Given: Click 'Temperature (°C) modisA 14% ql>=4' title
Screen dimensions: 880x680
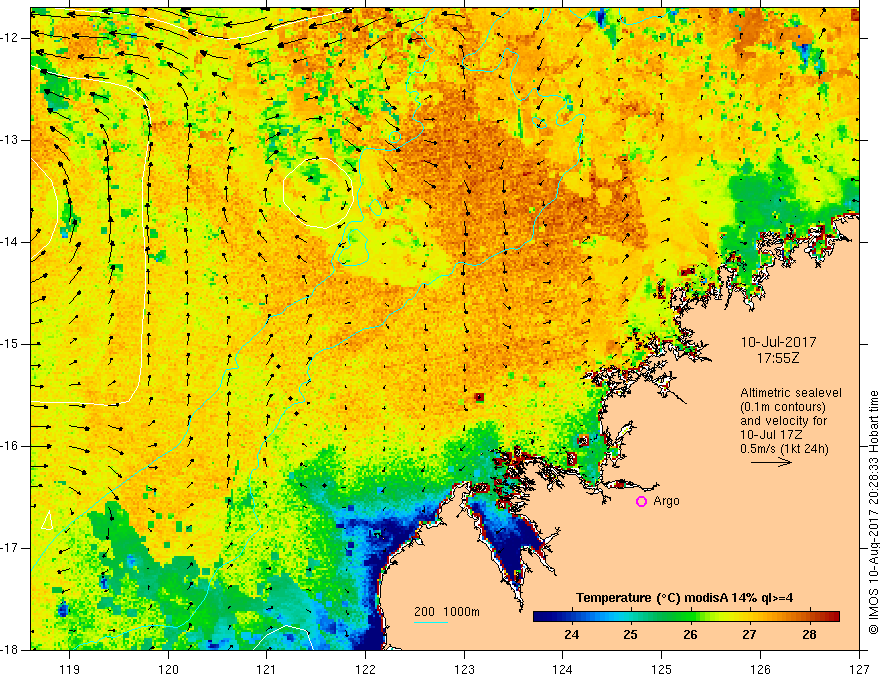Looking at the screenshot, I should [x=684, y=598].
